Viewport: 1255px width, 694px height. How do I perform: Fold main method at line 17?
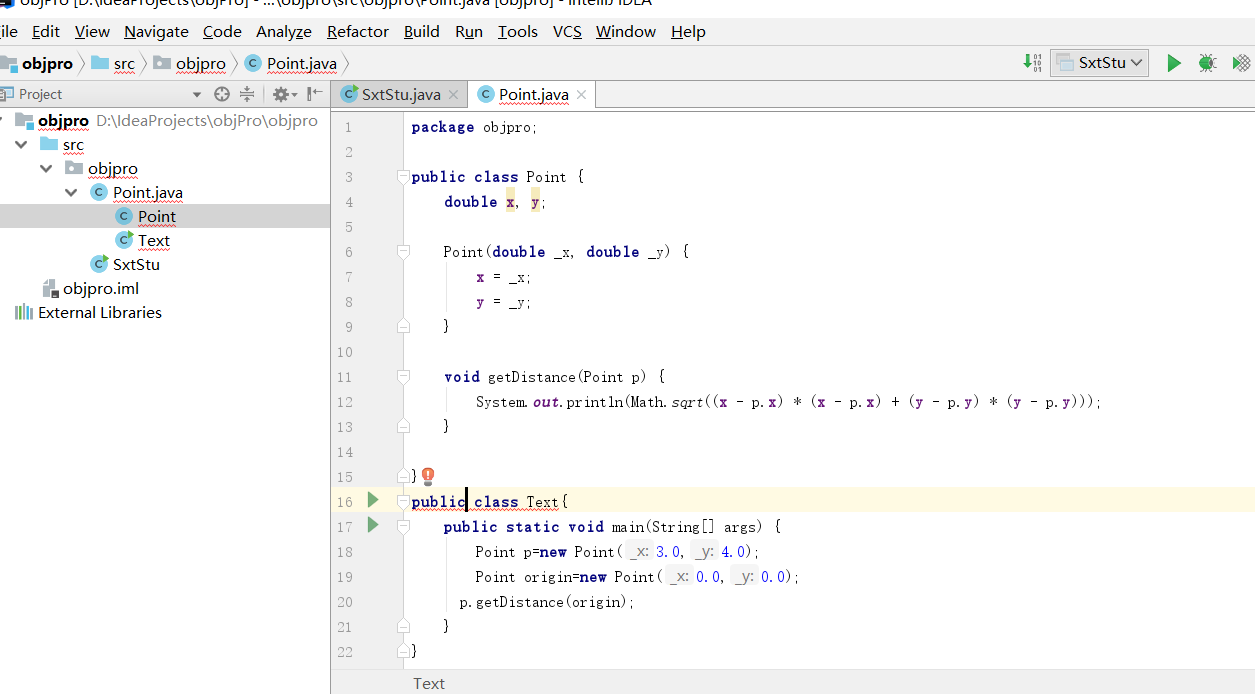[x=403, y=527]
